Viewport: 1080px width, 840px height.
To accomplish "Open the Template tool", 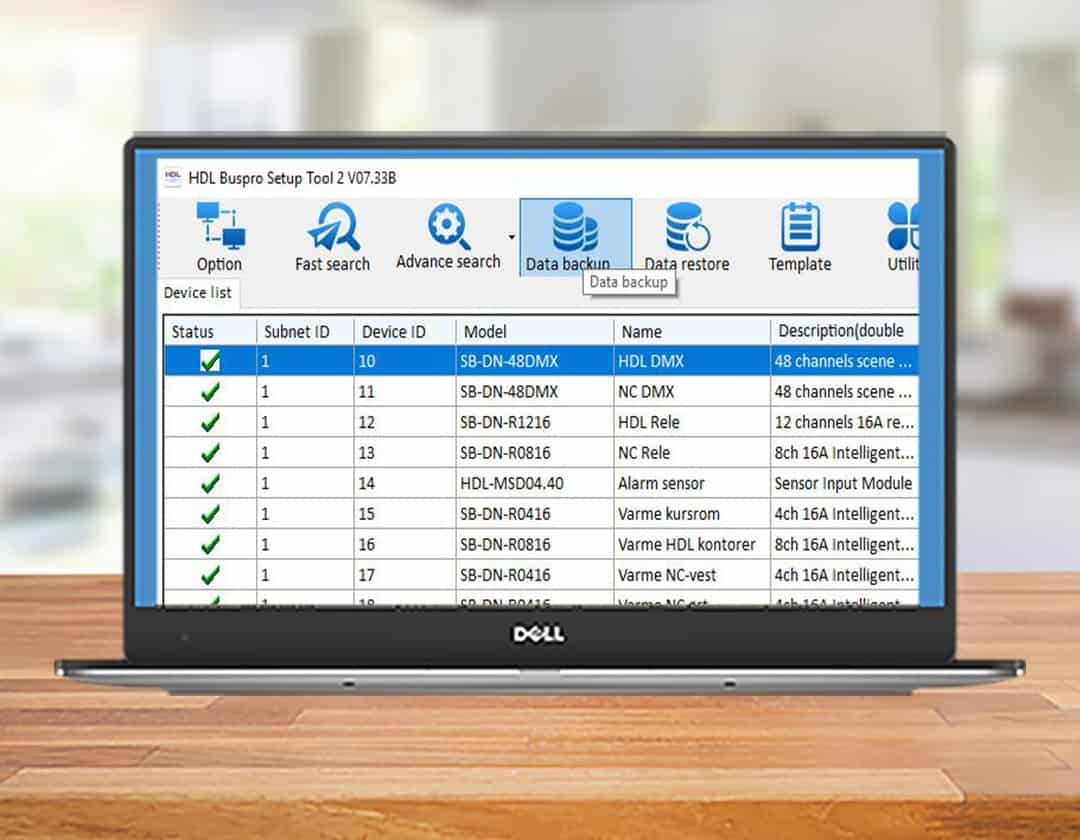I will (x=800, y=238).
